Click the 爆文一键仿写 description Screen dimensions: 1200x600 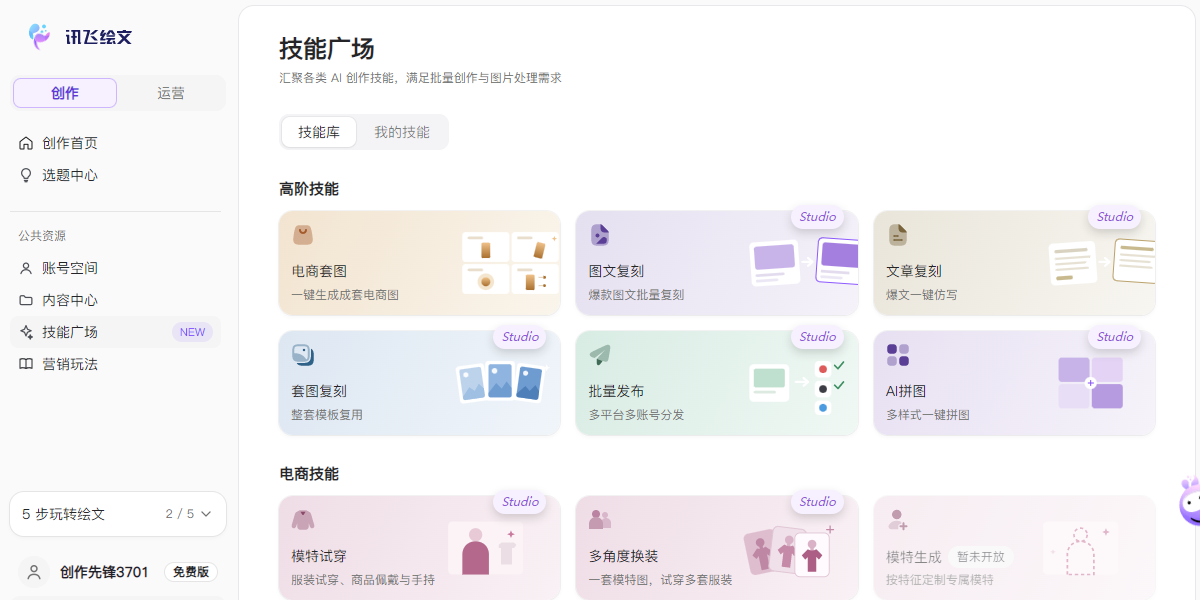point(921,295)
